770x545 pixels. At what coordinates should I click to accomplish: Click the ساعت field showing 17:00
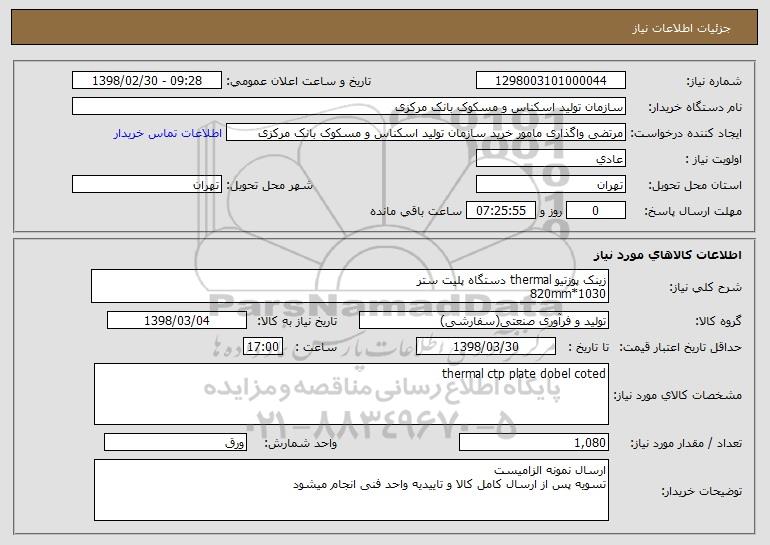point(263,346)
